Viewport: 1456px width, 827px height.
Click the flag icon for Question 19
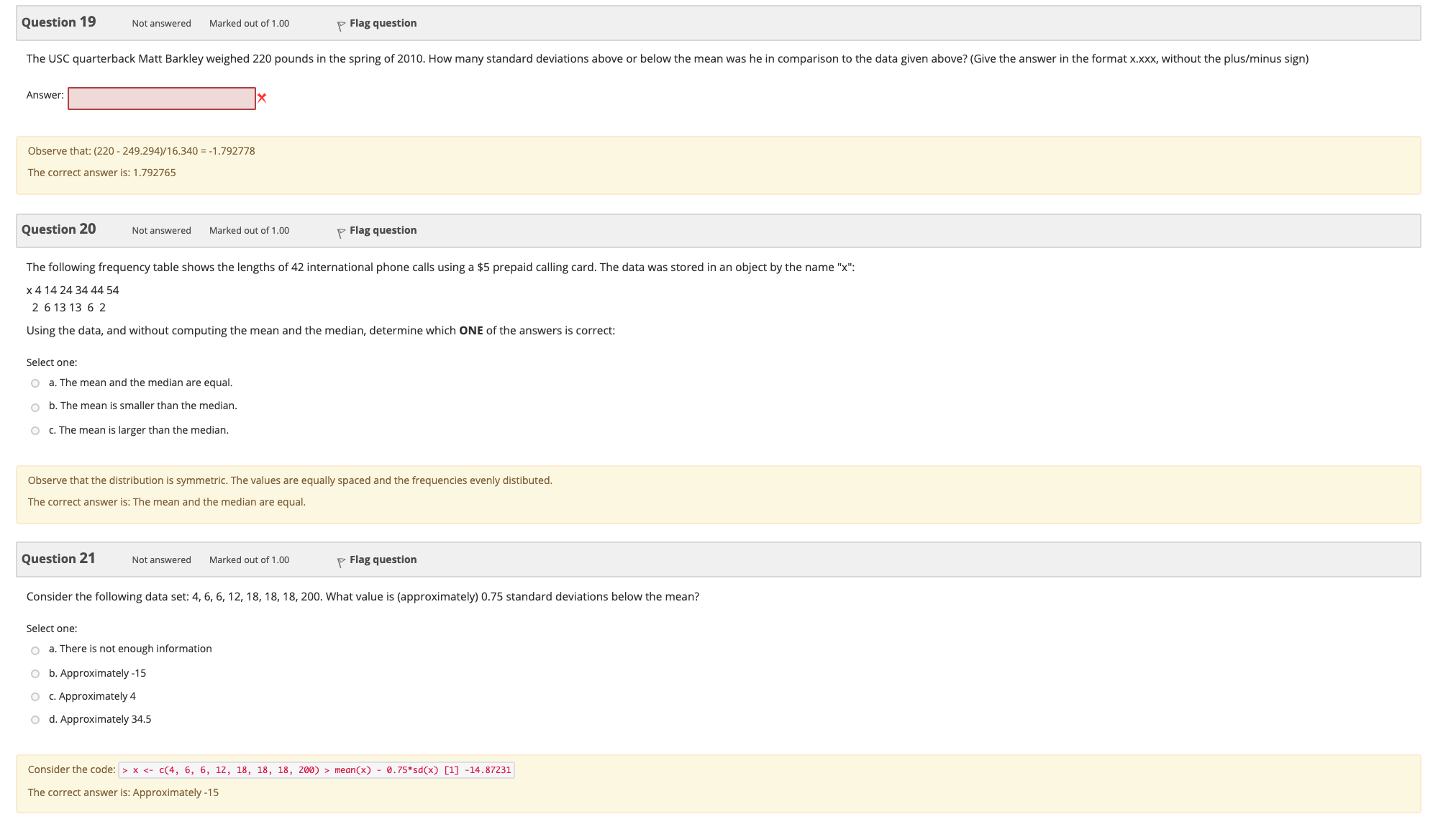coord(341,26)
